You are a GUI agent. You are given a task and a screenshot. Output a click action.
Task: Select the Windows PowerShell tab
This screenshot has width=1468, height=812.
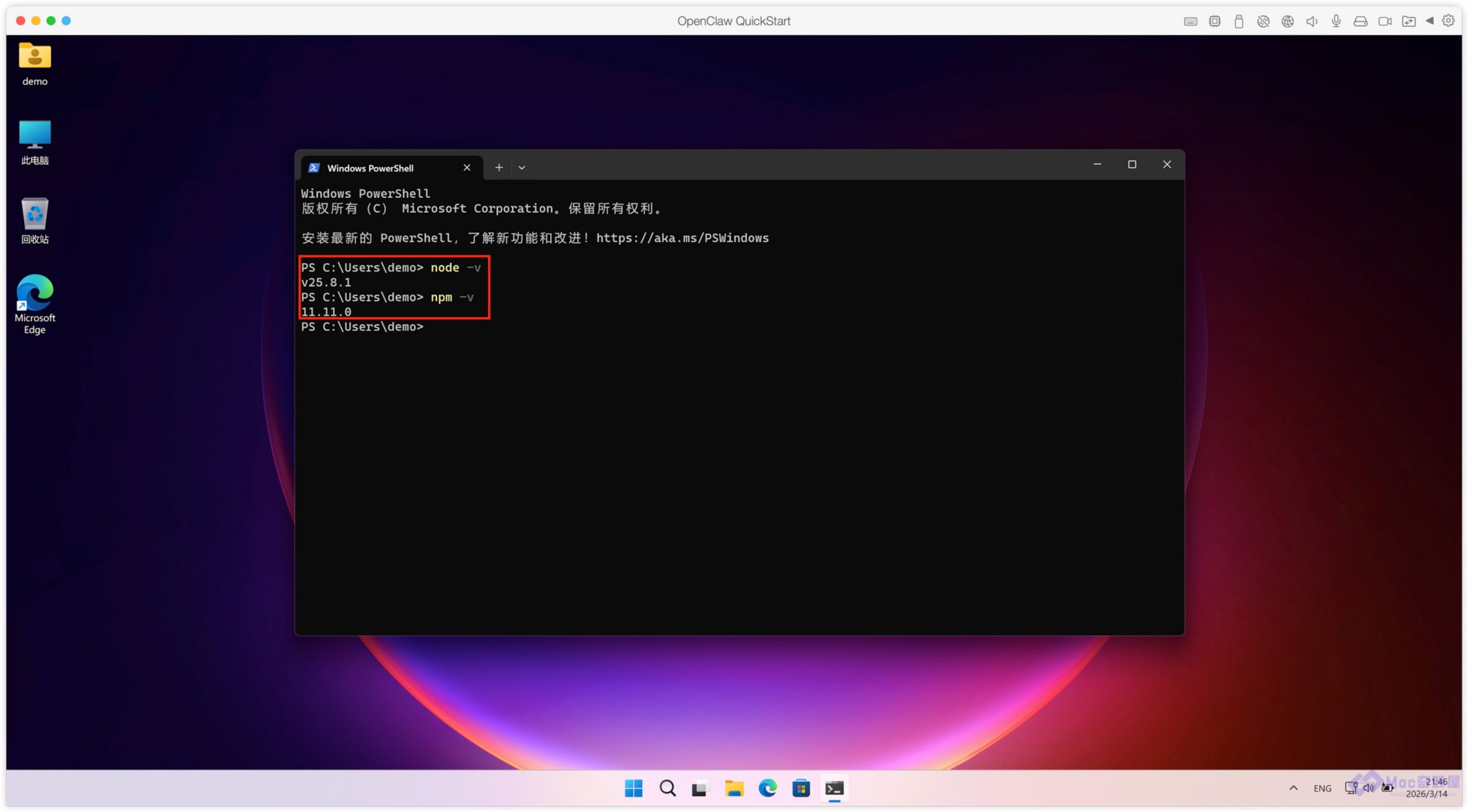click(x=378, y=167)
